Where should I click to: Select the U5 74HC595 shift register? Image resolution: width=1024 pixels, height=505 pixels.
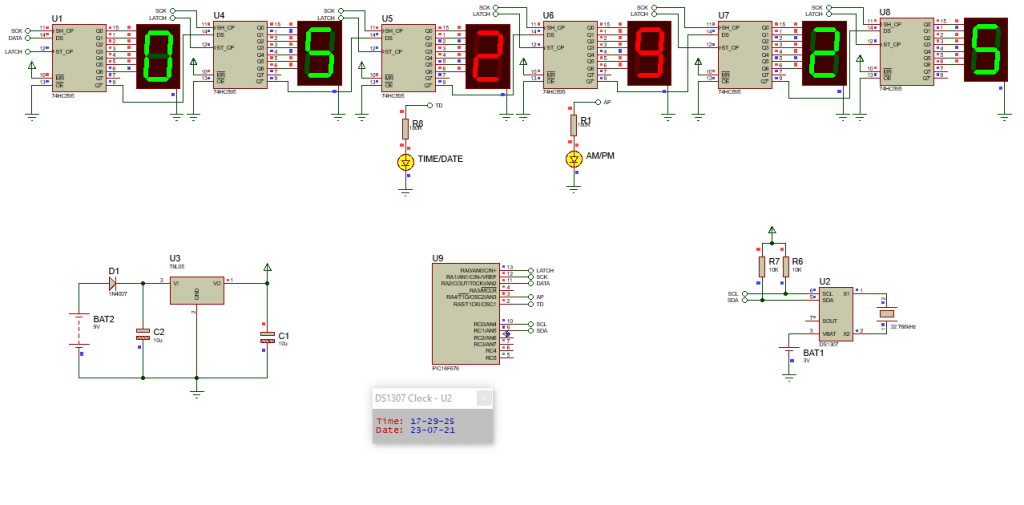click(x=408, y=58)
